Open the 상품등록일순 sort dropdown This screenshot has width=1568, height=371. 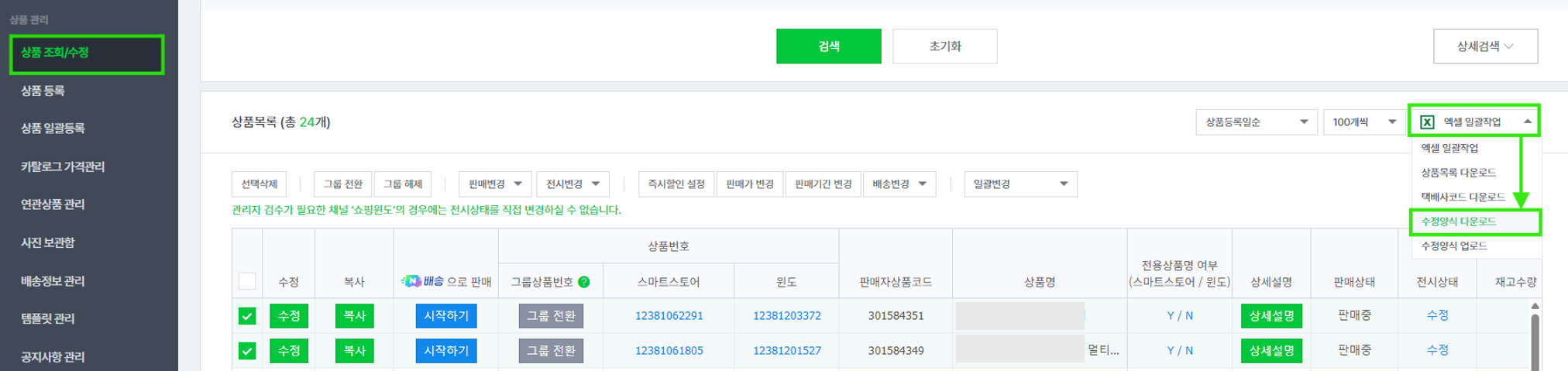click(x=1257, y=122)
